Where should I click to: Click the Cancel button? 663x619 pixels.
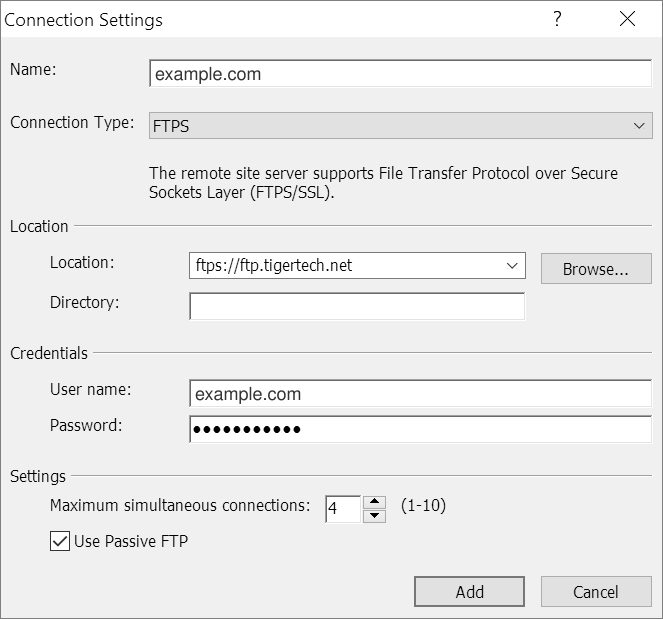tap(595, 592)
